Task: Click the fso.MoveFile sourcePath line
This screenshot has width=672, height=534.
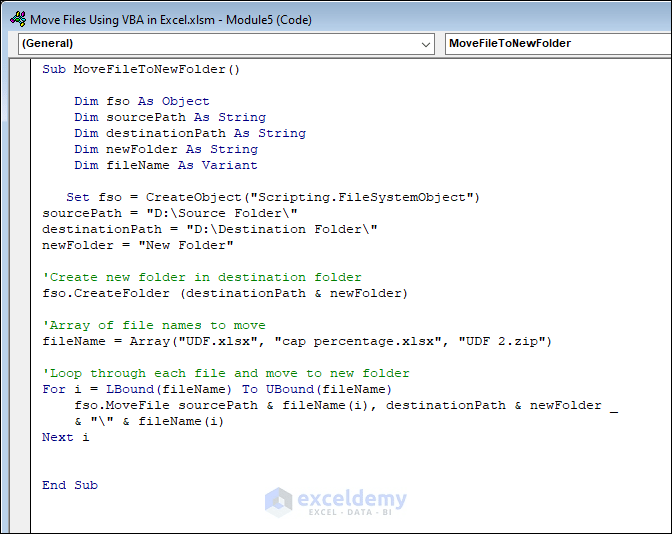Action: pyautogui.click(x=346, y=405)
